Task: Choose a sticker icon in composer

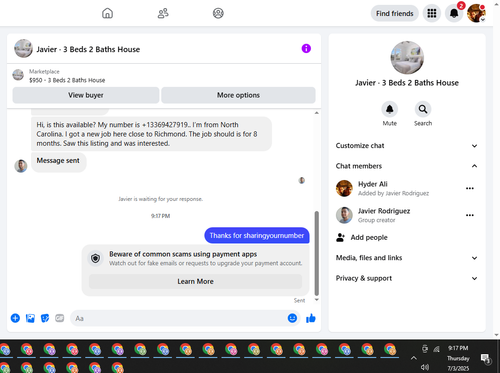Action: tap(45, 318)
